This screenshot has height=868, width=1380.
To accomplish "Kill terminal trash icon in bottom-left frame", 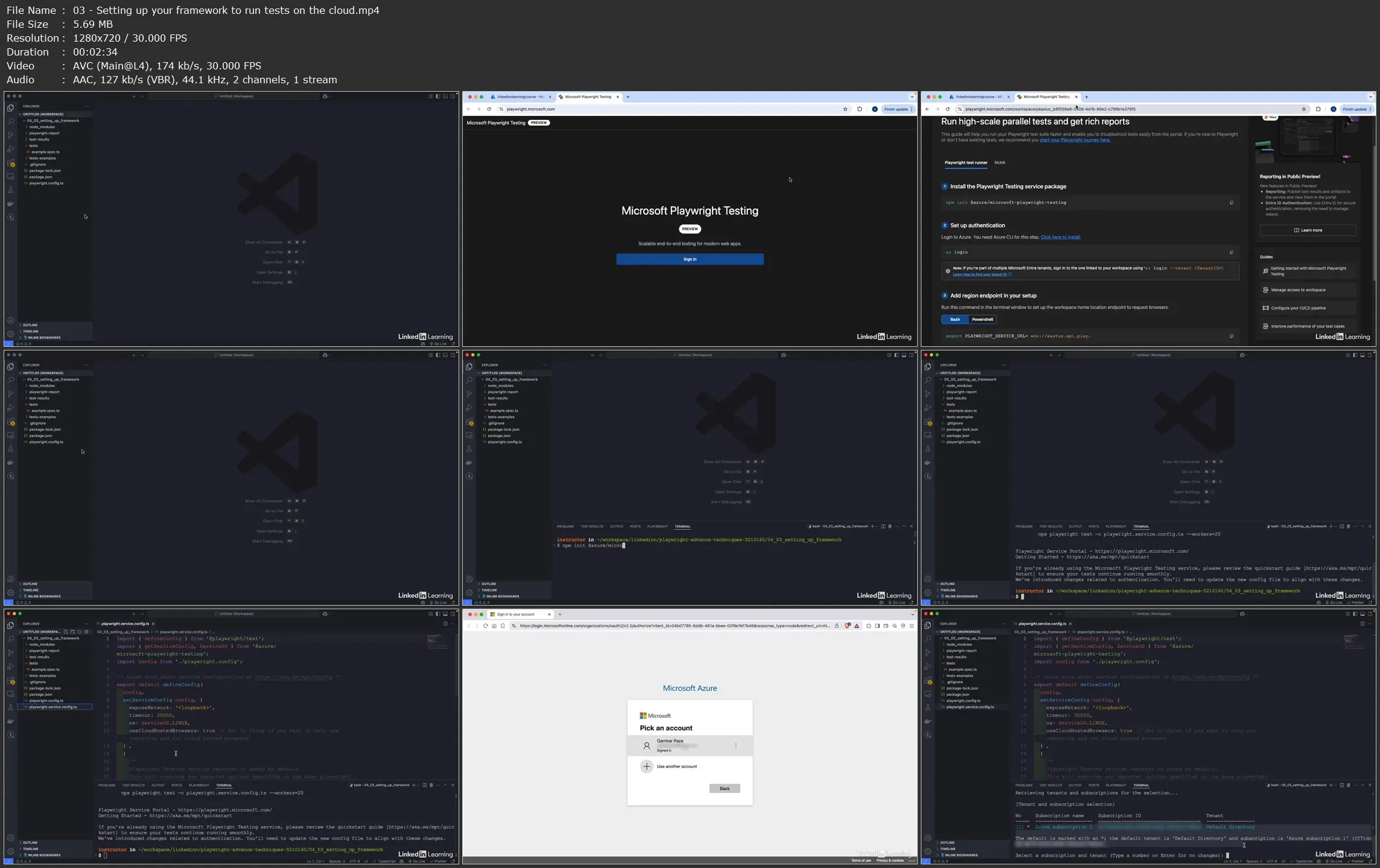I will pos(431,785).
